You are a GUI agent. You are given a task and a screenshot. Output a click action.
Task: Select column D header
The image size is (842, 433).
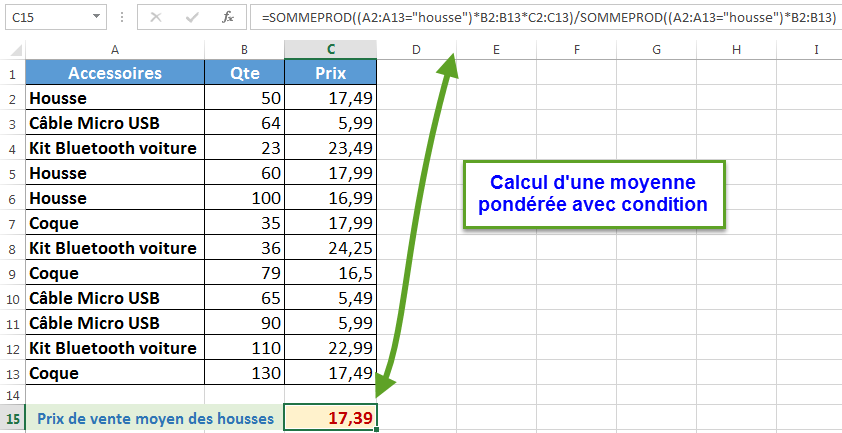[416, 50]
